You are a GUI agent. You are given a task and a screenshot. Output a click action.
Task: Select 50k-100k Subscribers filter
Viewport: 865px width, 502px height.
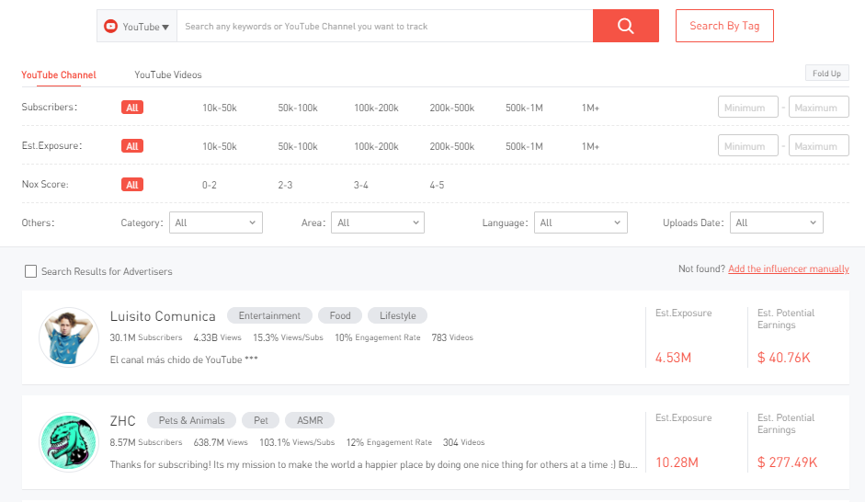pos(297,108)
